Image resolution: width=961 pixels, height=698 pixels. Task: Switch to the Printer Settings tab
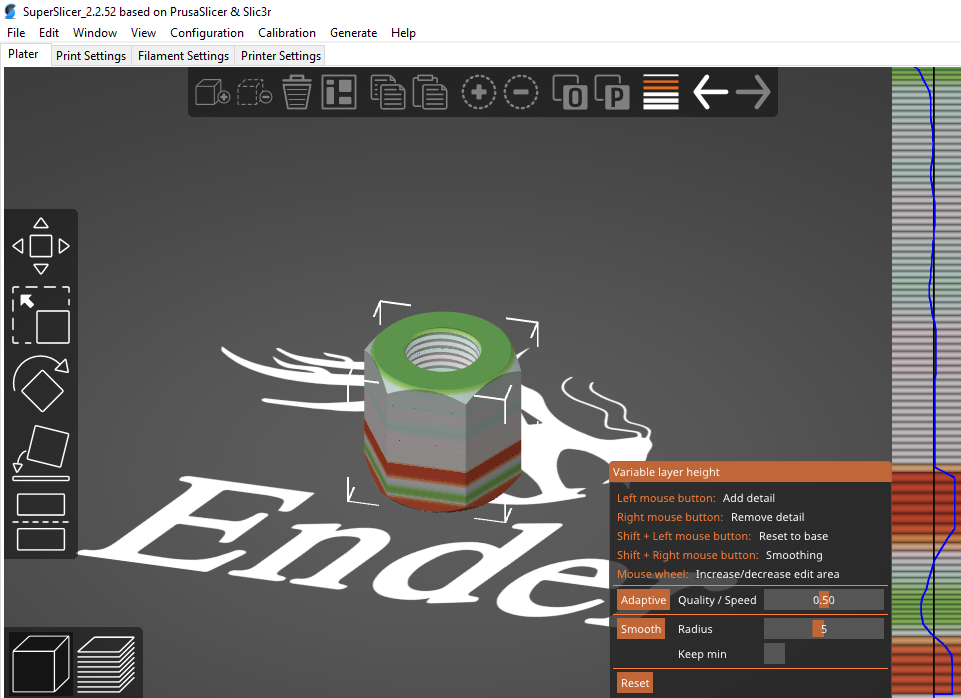281,56
